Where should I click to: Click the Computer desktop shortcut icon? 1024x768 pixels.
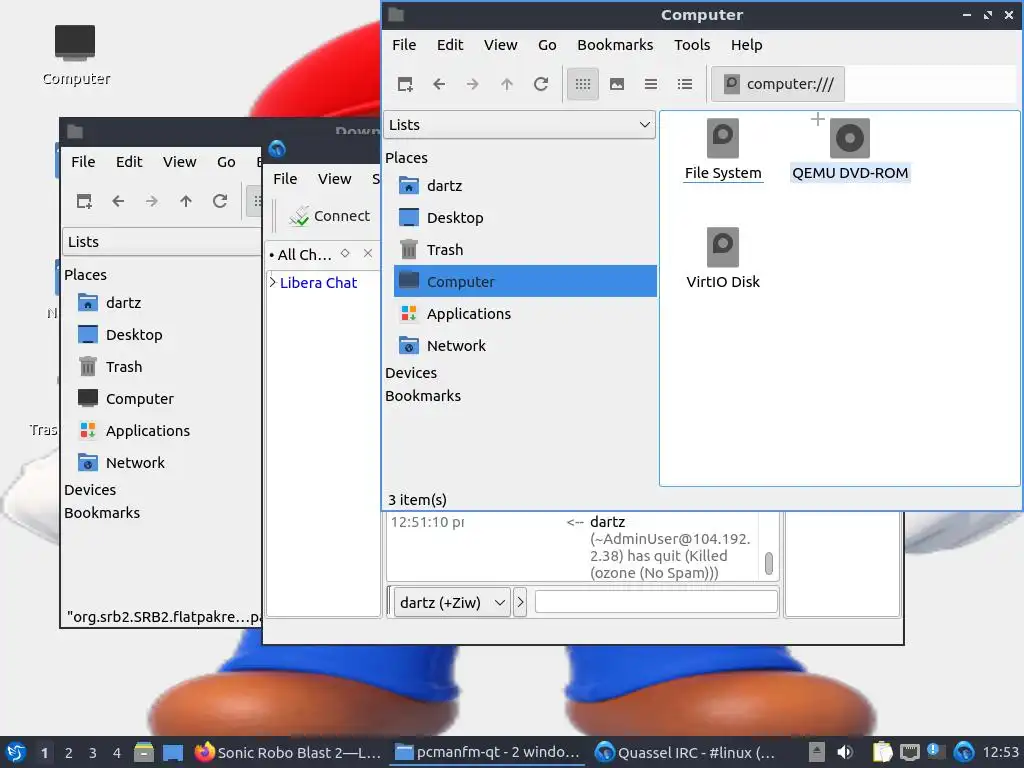pos(75,43)
